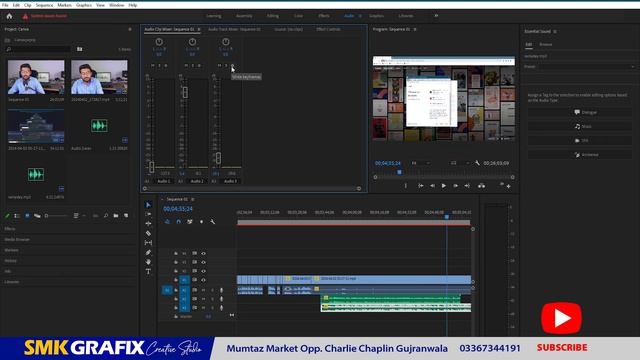The image size is (640, 360).
Task: Toggle write keyframes on Audio 3 channel
Action: click(232, 65)
